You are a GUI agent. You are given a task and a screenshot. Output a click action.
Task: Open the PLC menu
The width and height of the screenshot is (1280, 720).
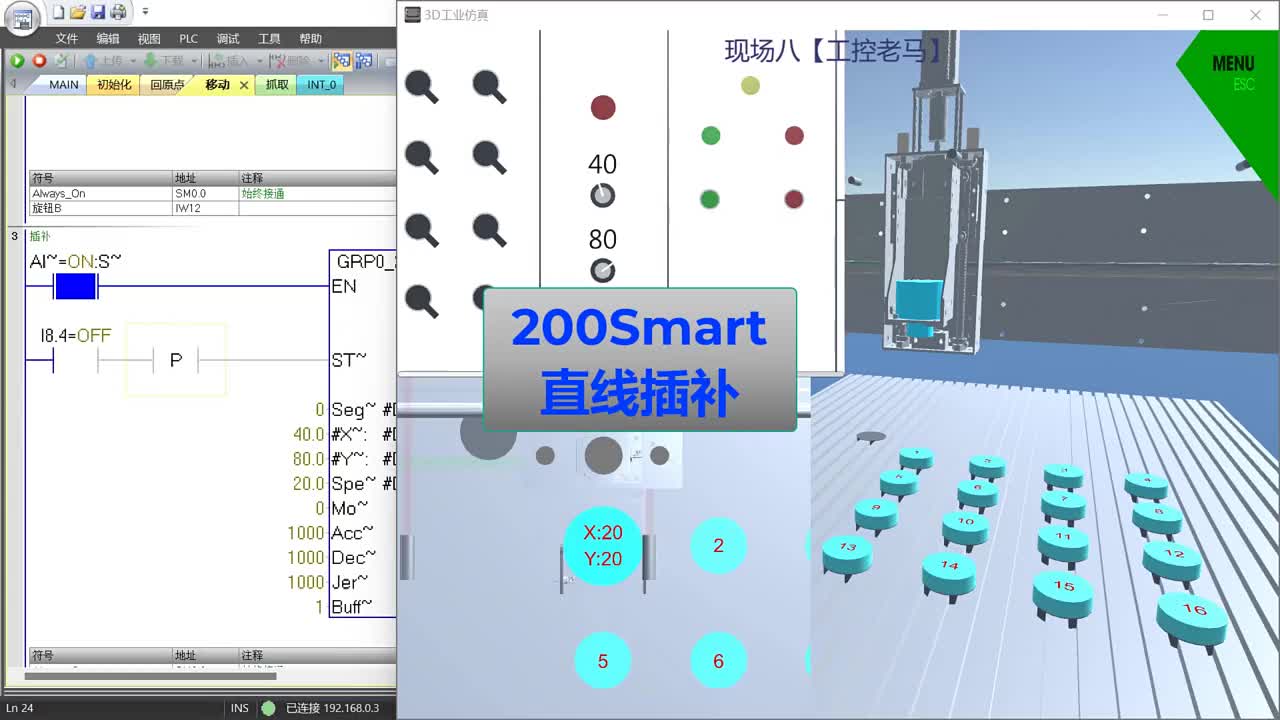click(188, 38)
